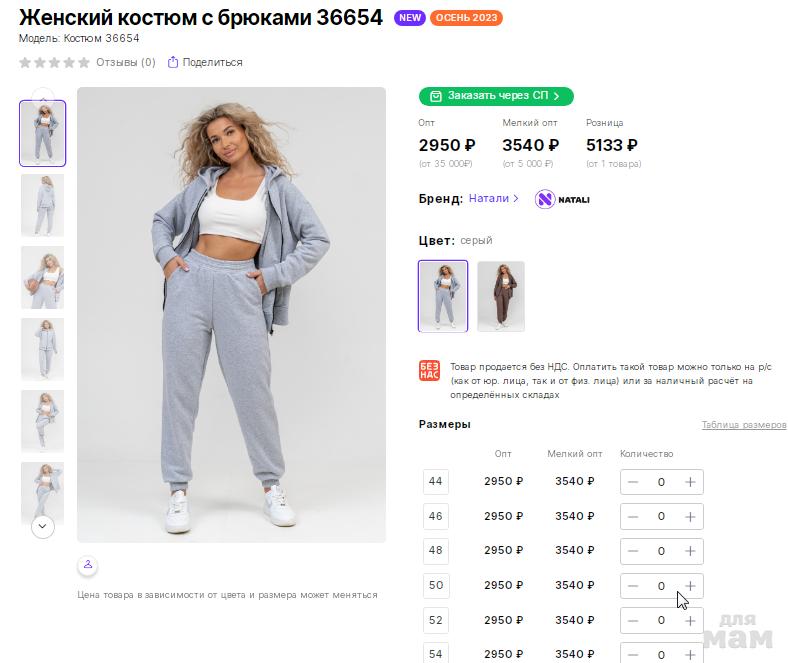
Task: Decrease quantity for size 52
Action: [633, 620]
